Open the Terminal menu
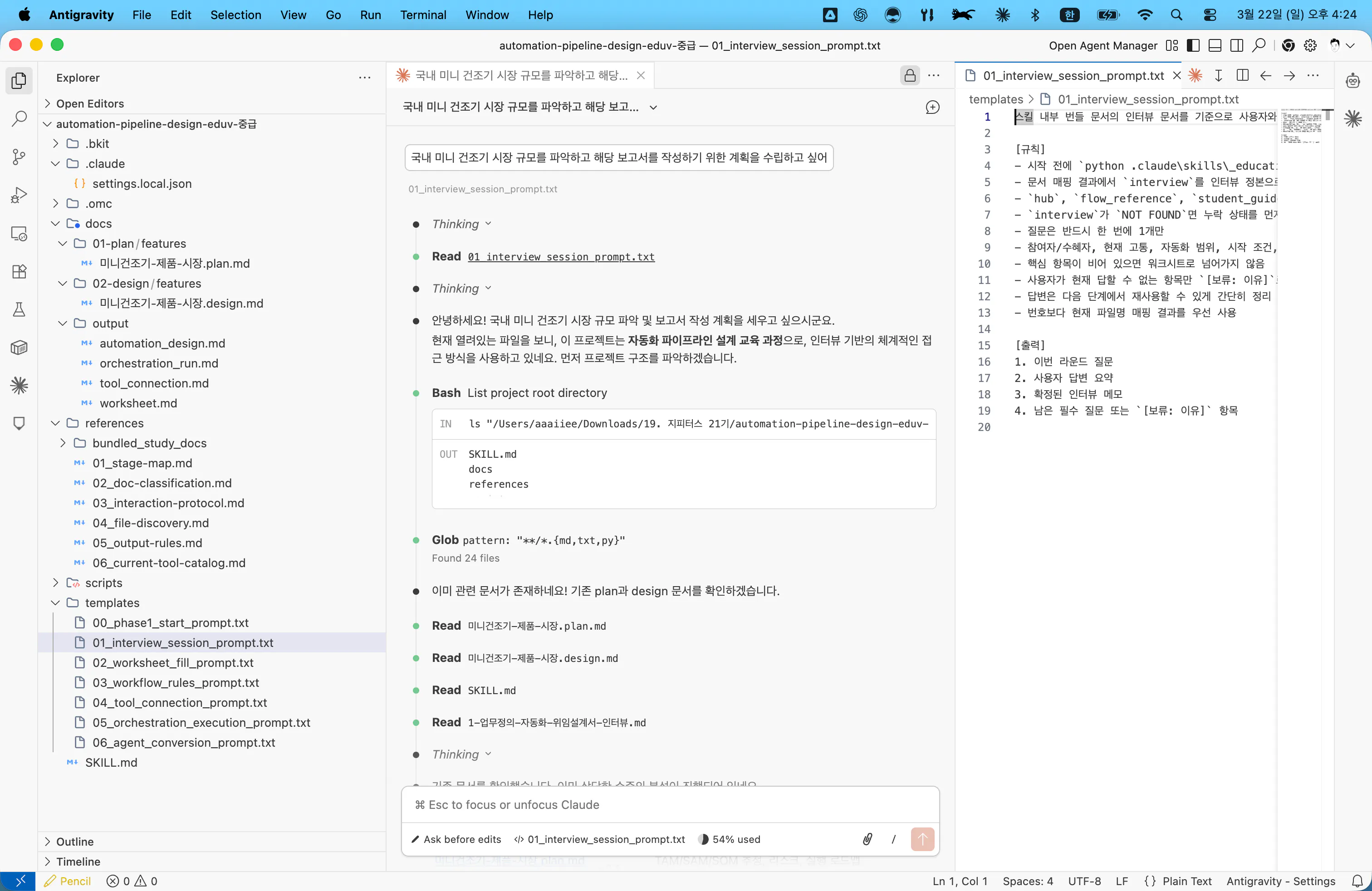Image resolution: width=1372 pixels, height=891 pixels. pyautogui.click(x=423, y=15)
